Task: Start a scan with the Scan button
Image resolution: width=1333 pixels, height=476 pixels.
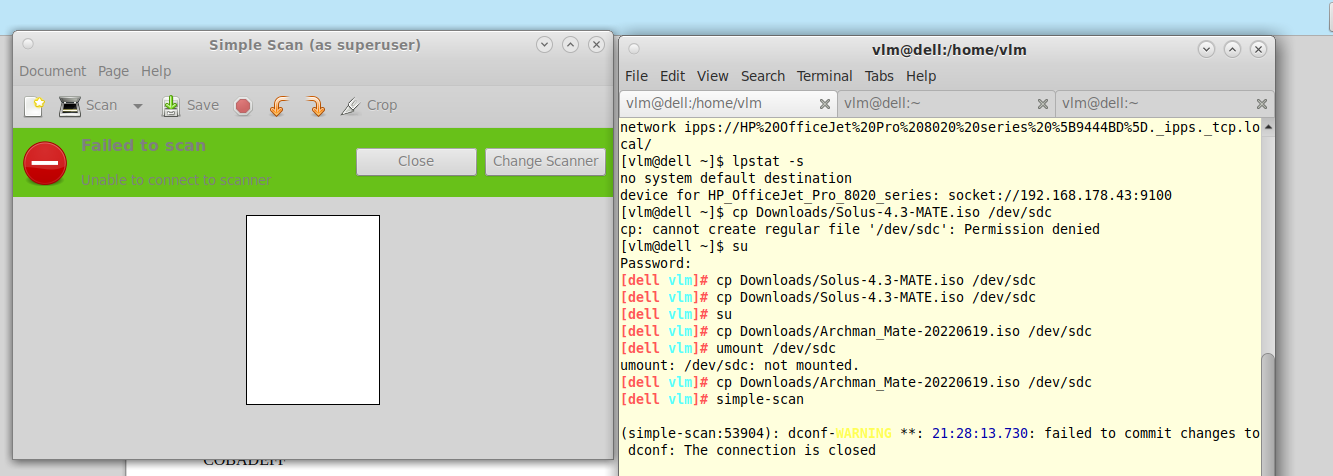Action: (88, 105)
